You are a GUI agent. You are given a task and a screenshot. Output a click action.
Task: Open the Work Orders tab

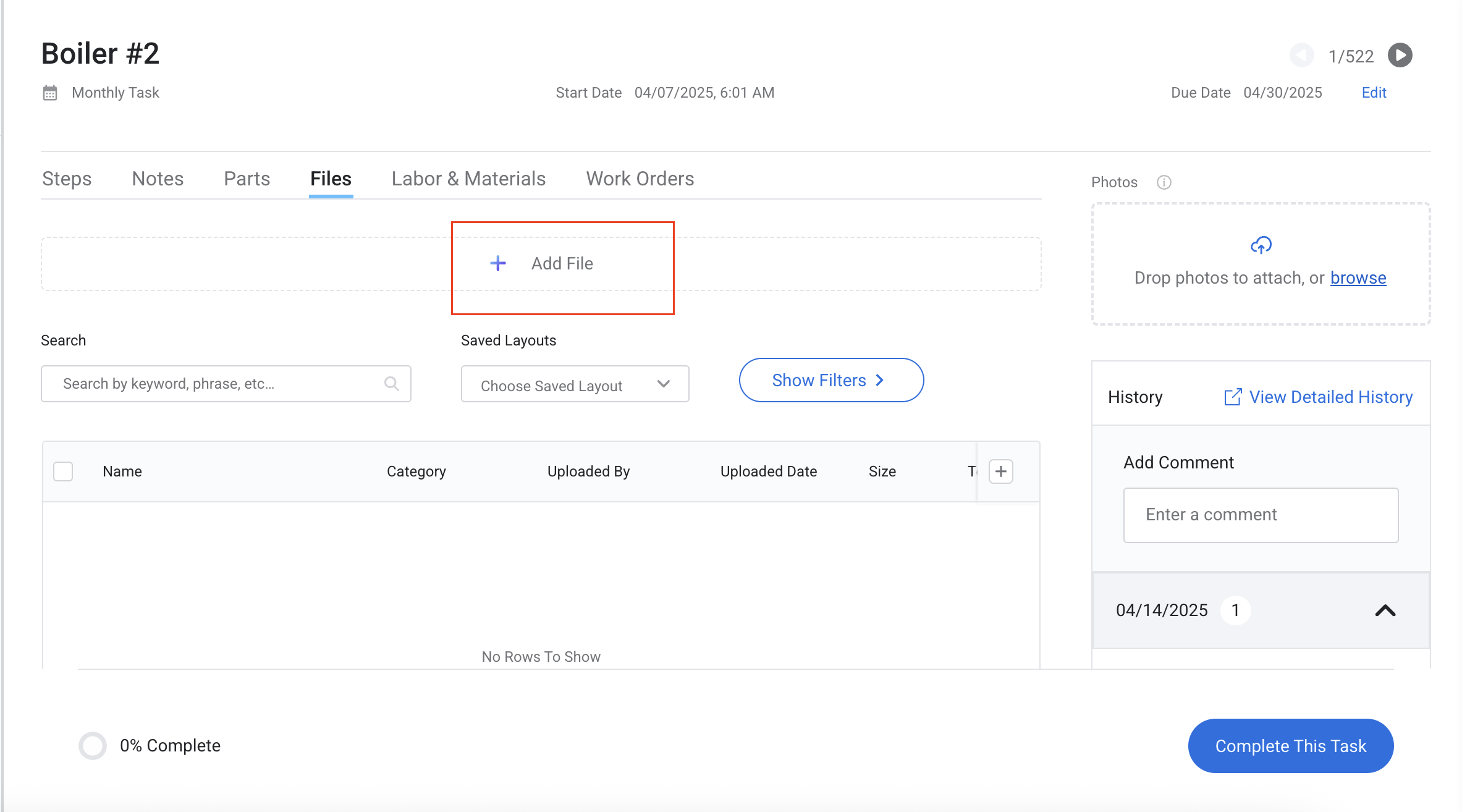(640, 179)
